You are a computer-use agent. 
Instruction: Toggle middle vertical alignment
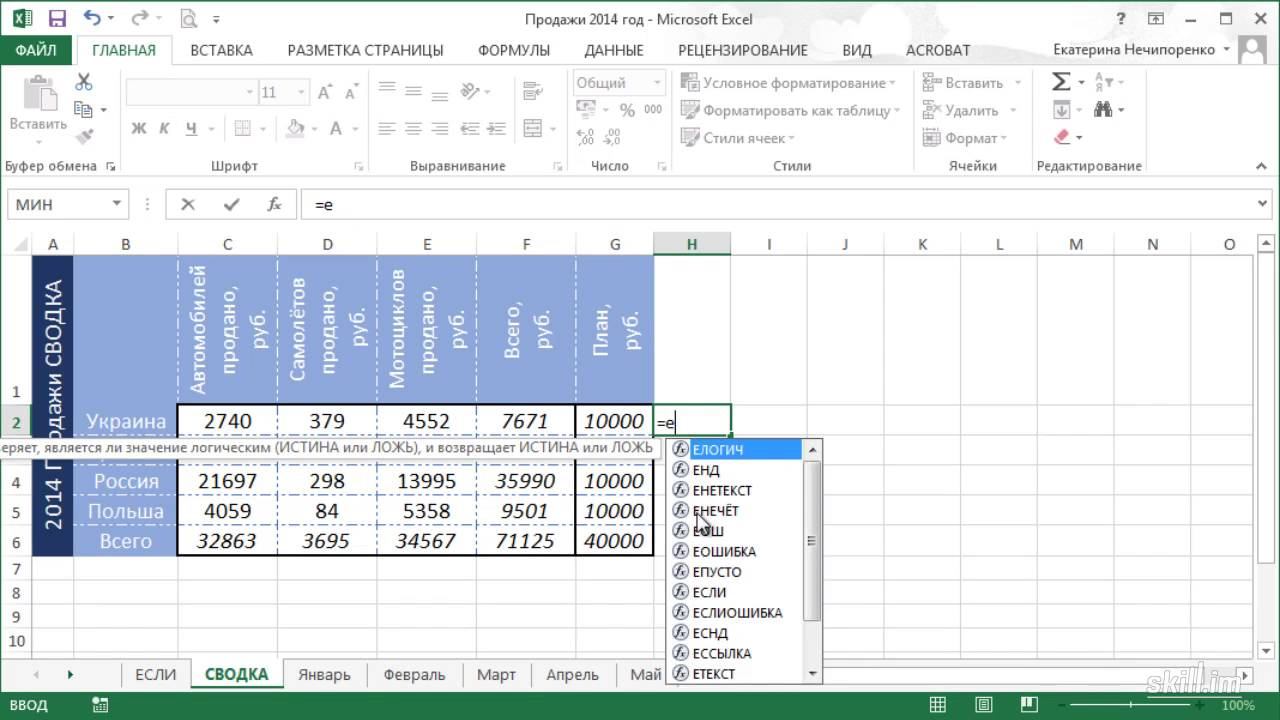(x=414, y=92)
